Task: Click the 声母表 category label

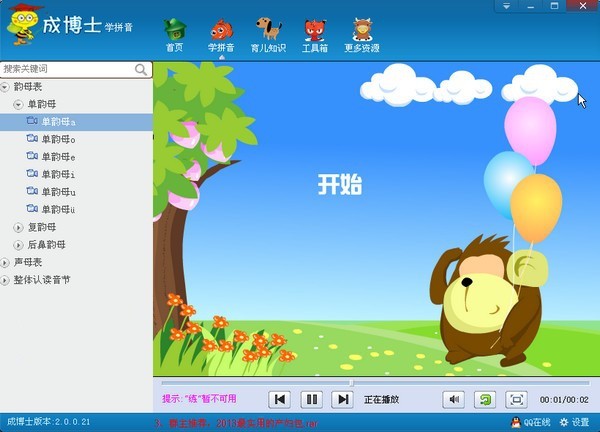Action: coord(28,262)
